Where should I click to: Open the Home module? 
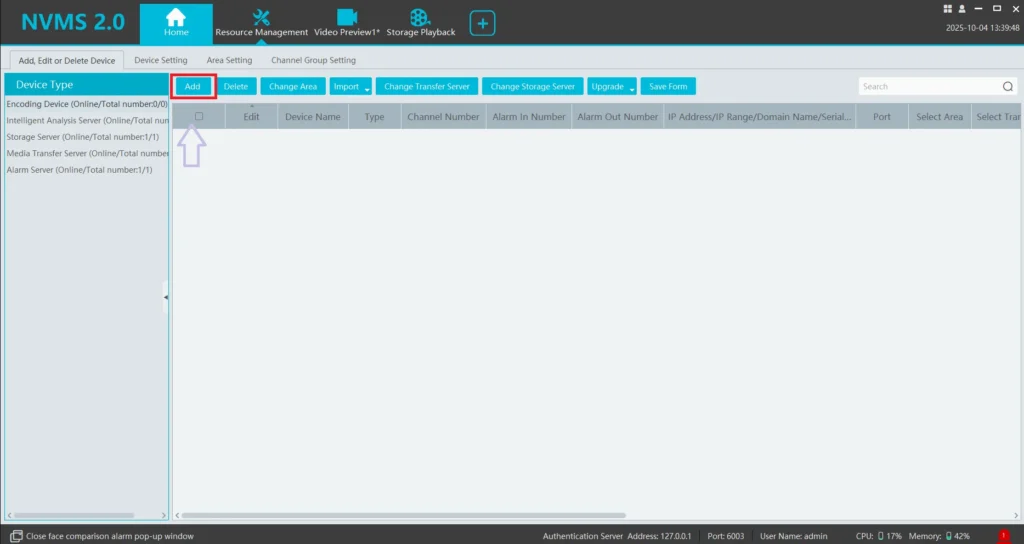(176, 22)
